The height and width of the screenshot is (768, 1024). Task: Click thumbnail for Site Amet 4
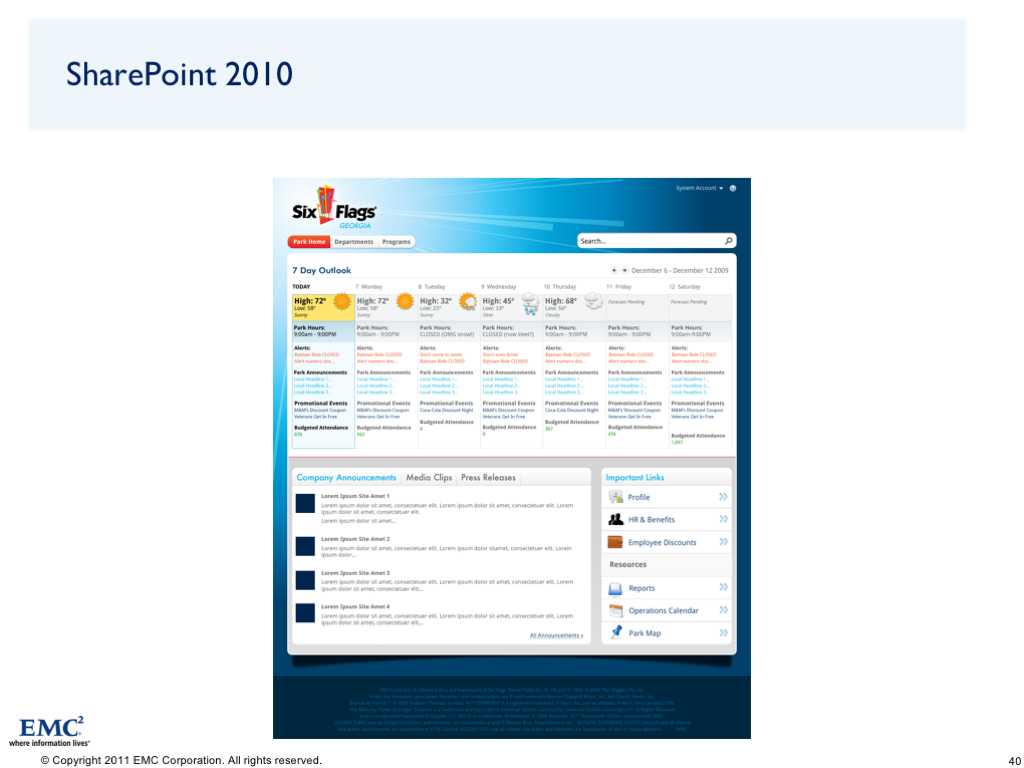click(305, 613)
